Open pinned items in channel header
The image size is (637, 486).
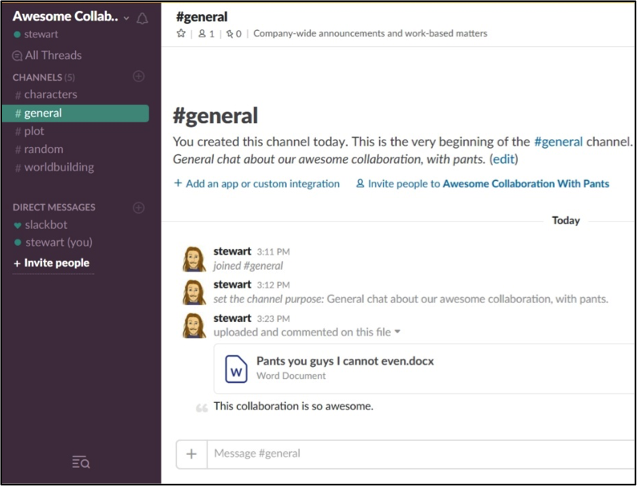[232, 33]
